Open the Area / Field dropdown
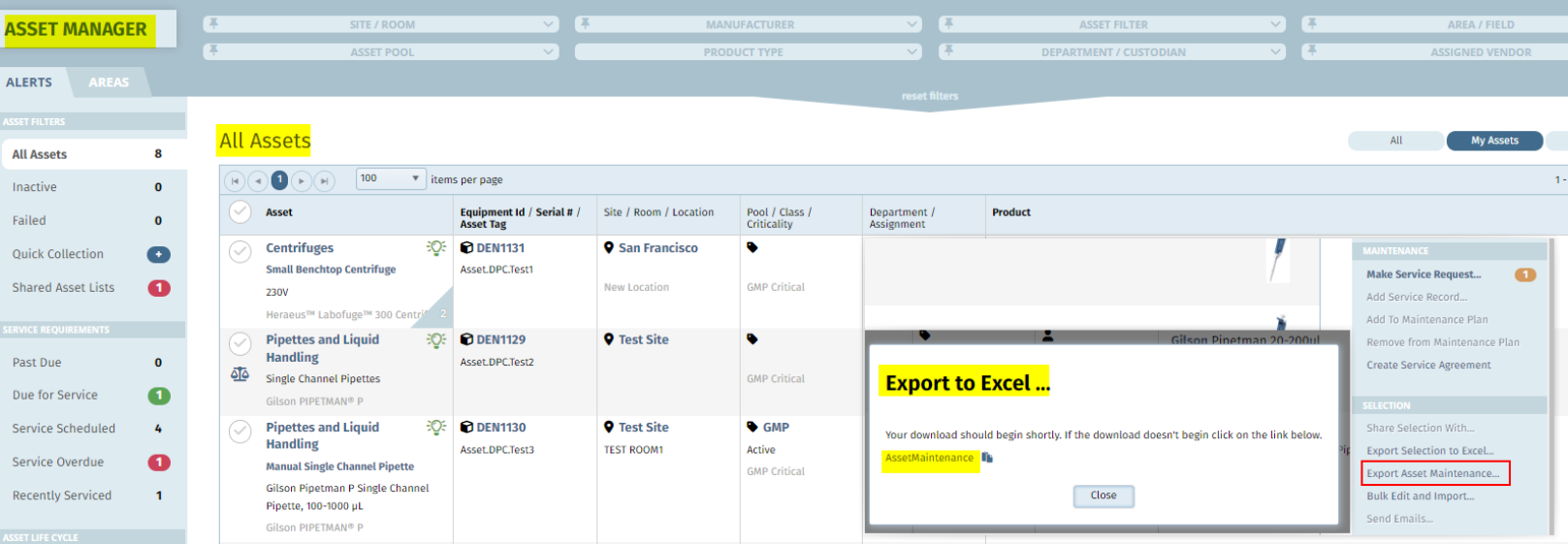Viewport: 1568px width, 544px height. point(1435,24)
